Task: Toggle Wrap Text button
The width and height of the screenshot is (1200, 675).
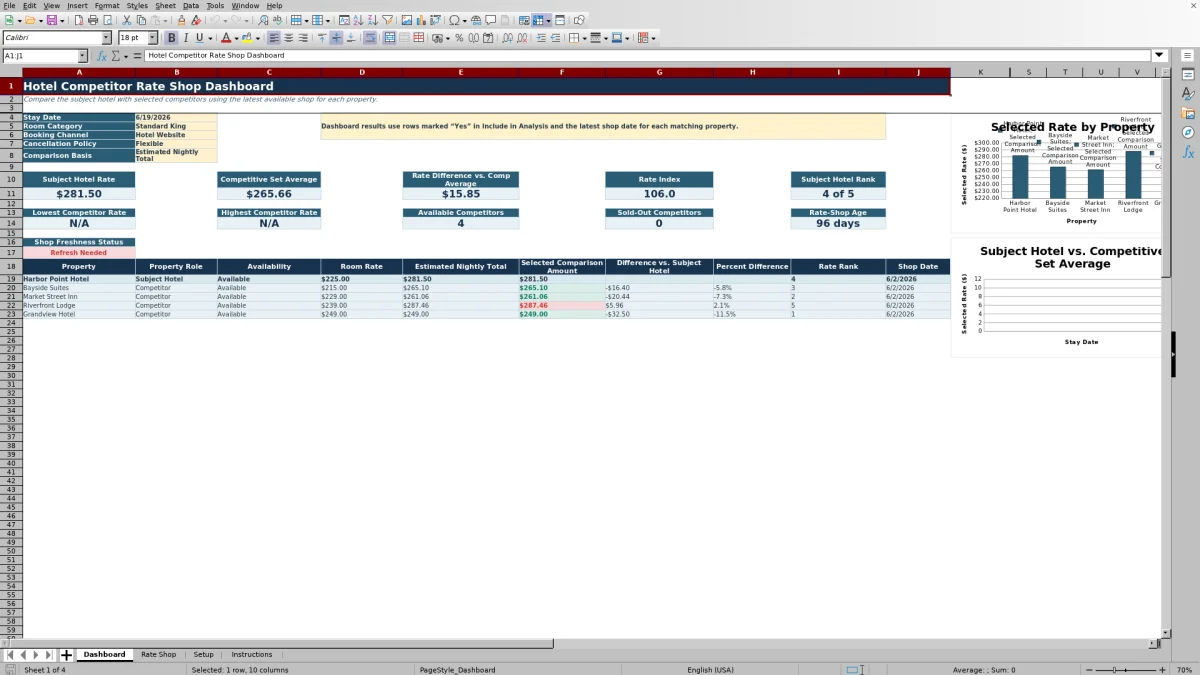Action: coord(370,38)
